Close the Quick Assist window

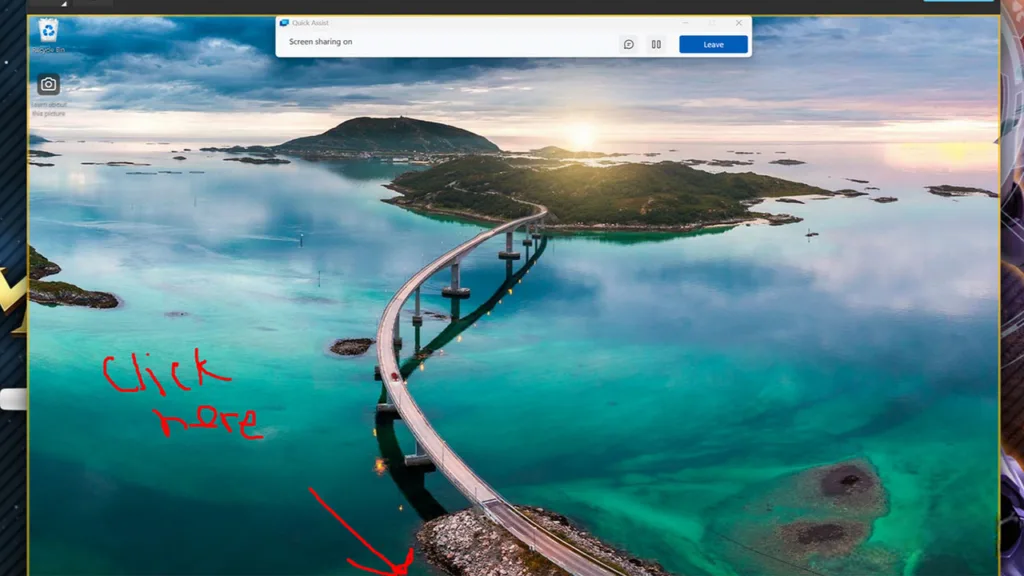[739, 23]
